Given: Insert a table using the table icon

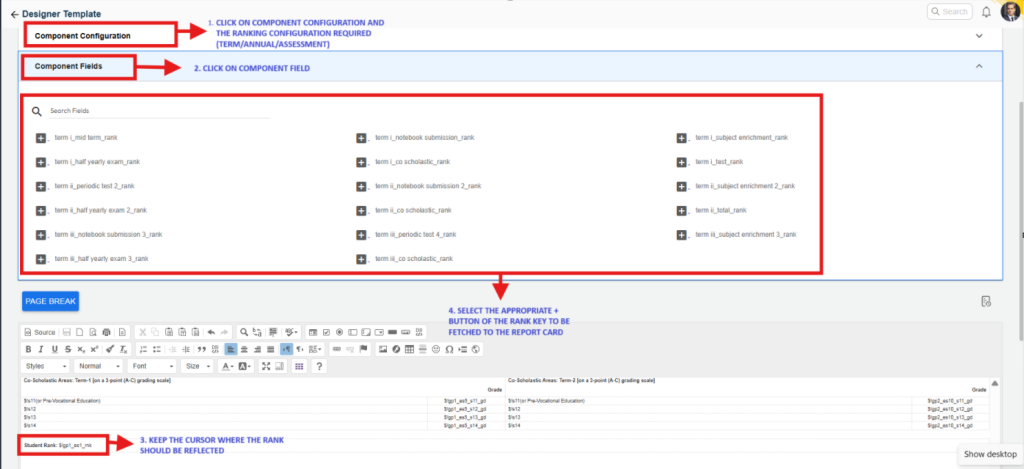Looking at the screenshot, I should 411,349.
